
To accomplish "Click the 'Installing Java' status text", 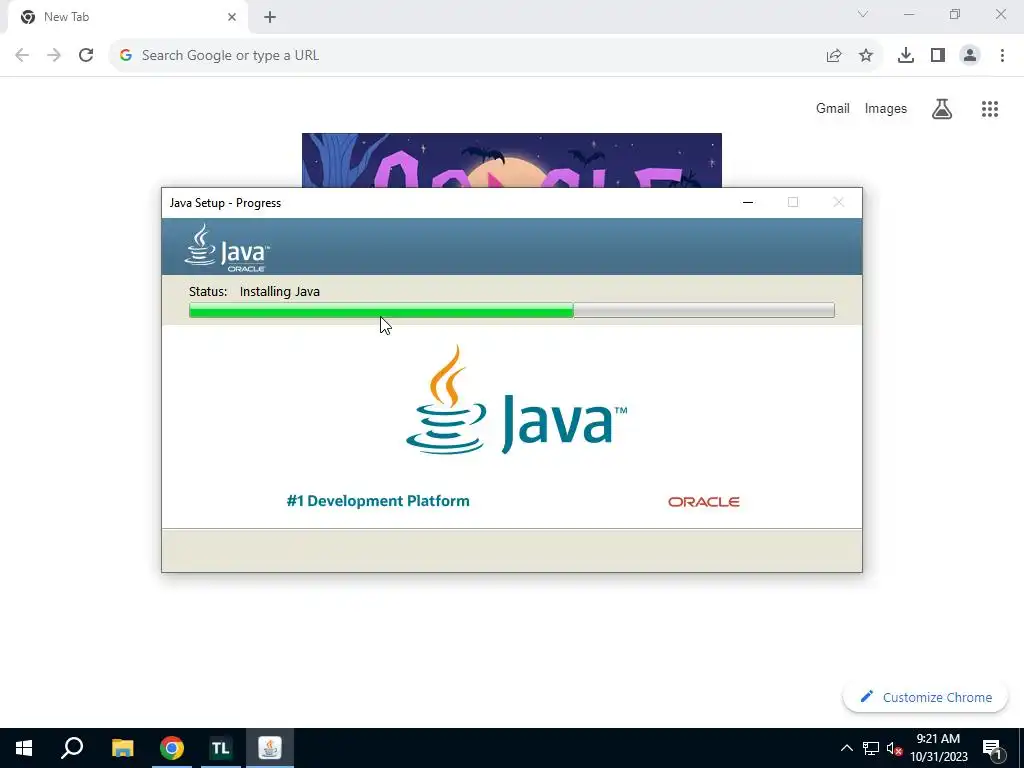I will [x=280, y=291].
